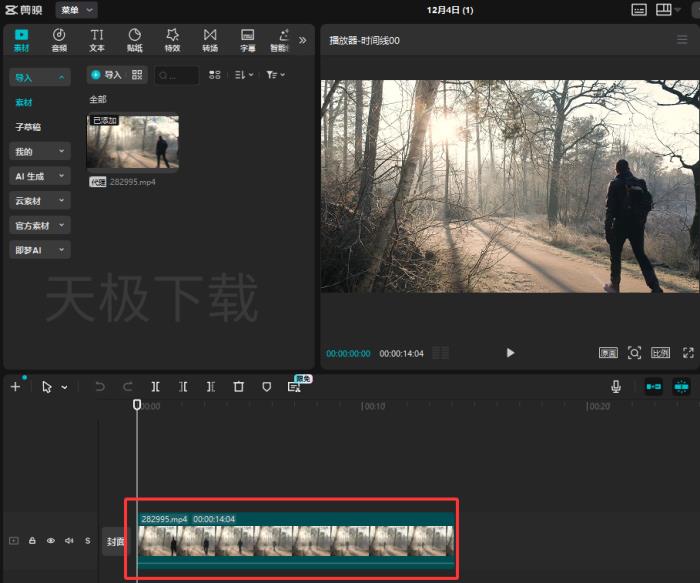
Task: Select the 贴纸 (Stickers) icon
Action: [x=134, y=40]
